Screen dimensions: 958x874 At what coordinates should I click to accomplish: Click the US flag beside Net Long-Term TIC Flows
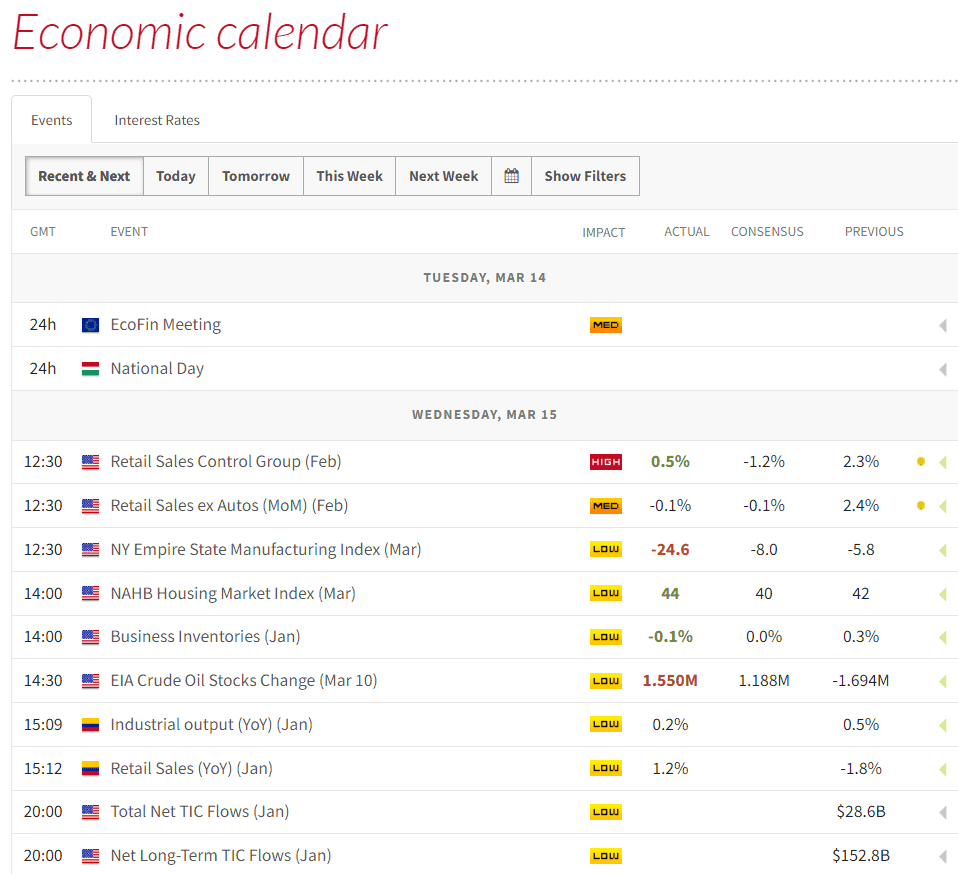90,856
